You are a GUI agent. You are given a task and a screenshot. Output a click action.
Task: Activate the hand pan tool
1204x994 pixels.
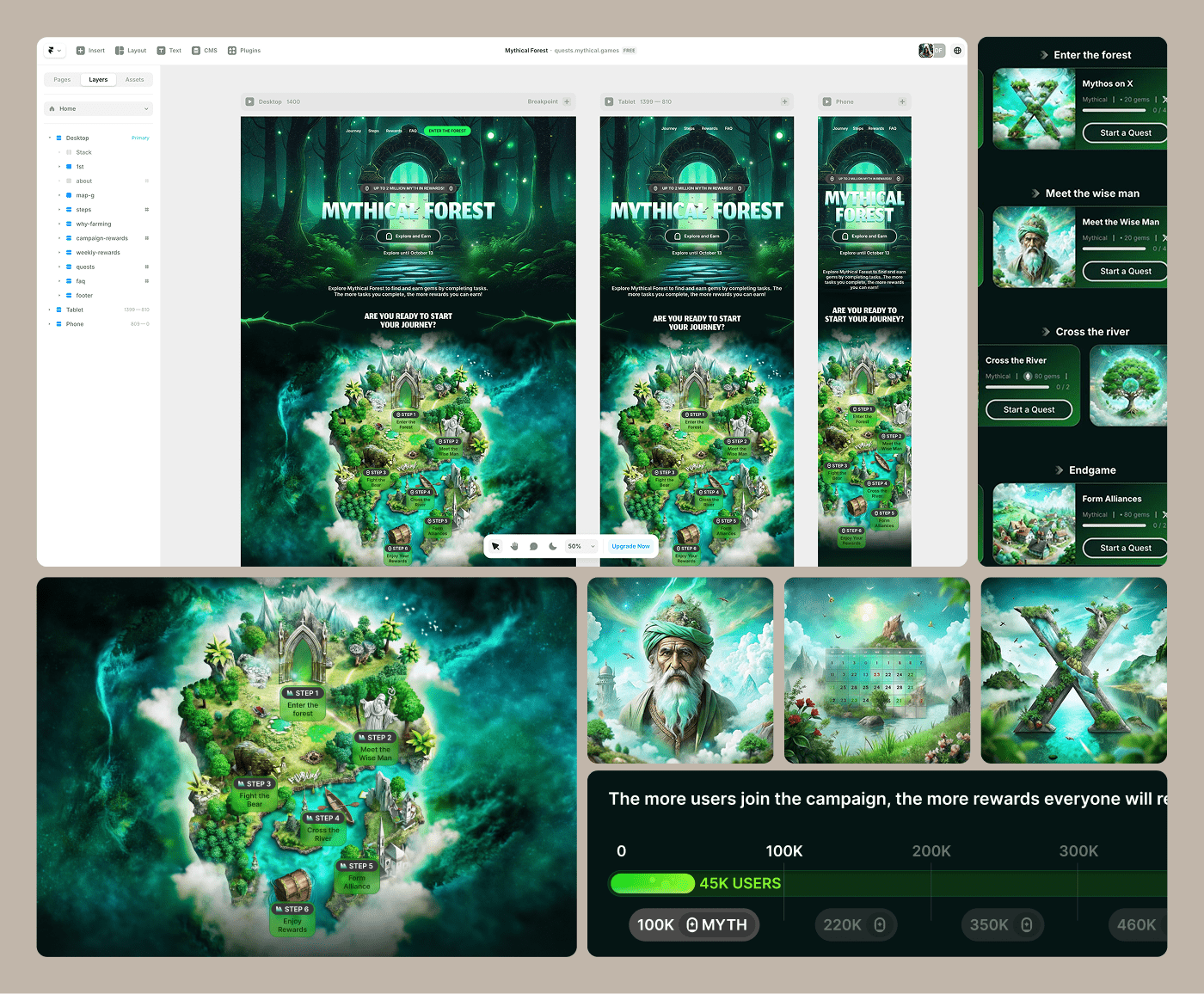tap(514, 546)
